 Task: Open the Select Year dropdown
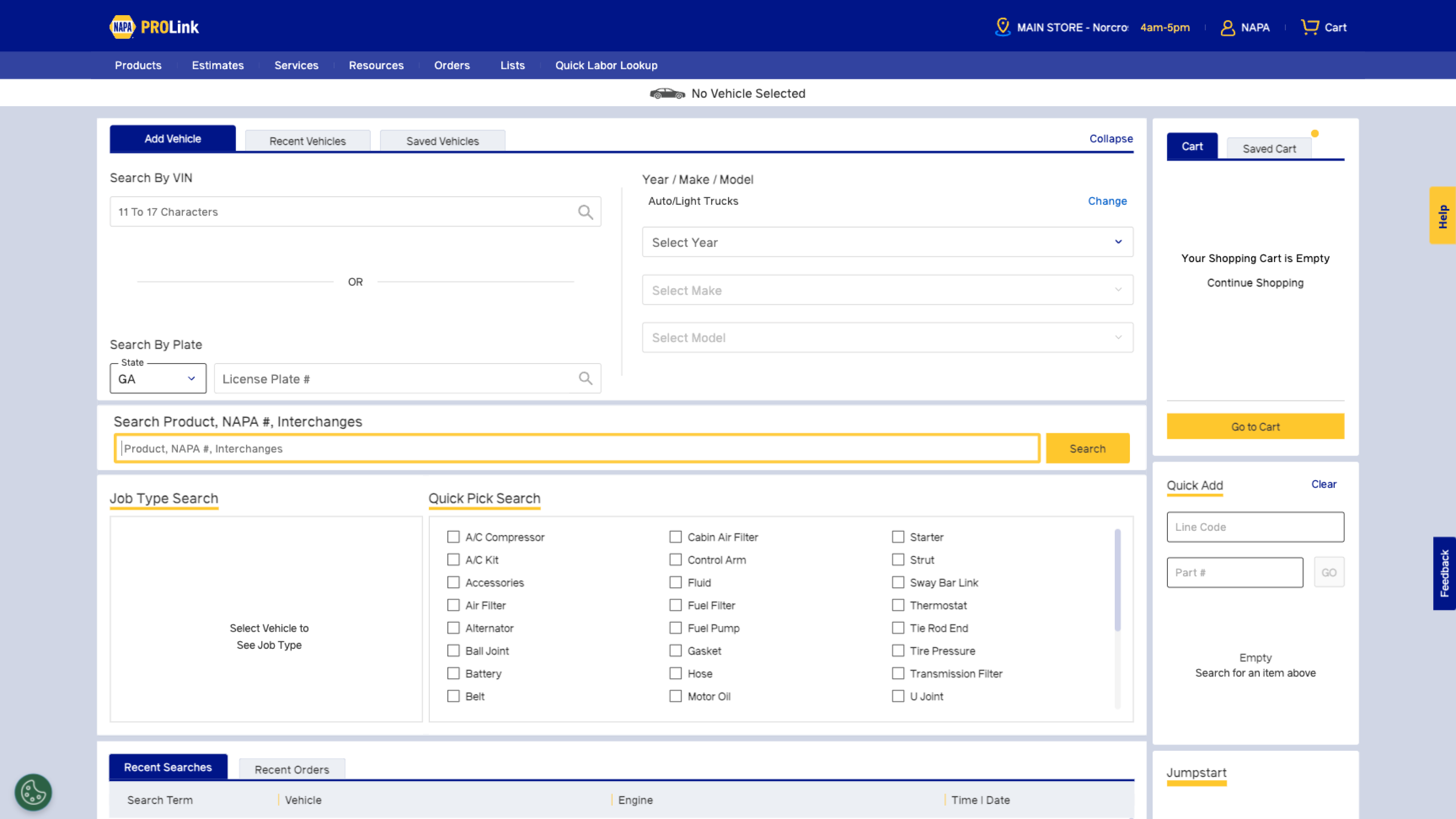coord(887,243)
